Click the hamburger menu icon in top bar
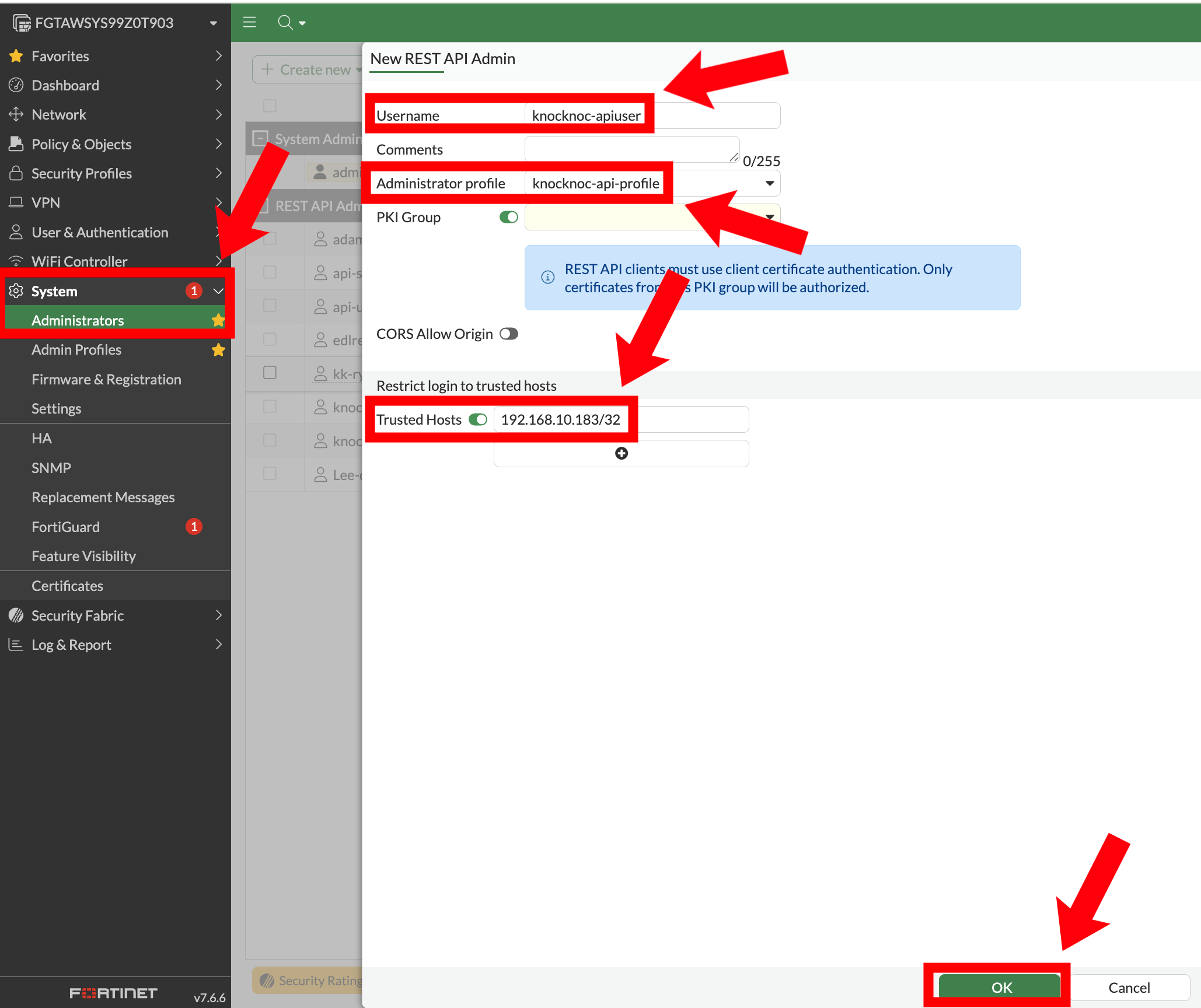 tap(250, 22)
